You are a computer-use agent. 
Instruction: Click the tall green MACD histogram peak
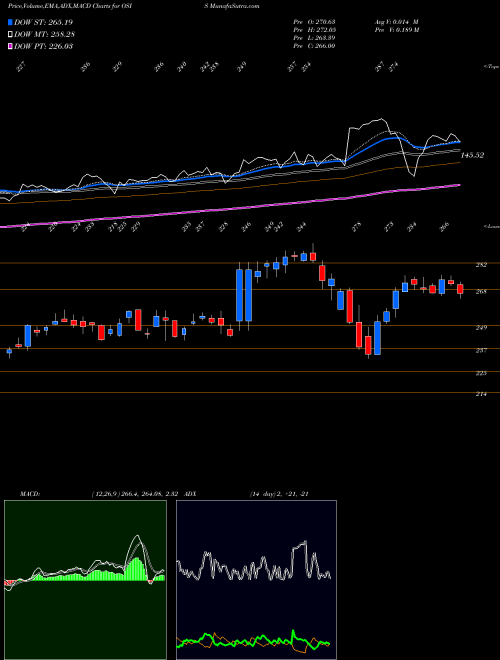point(136,569)
